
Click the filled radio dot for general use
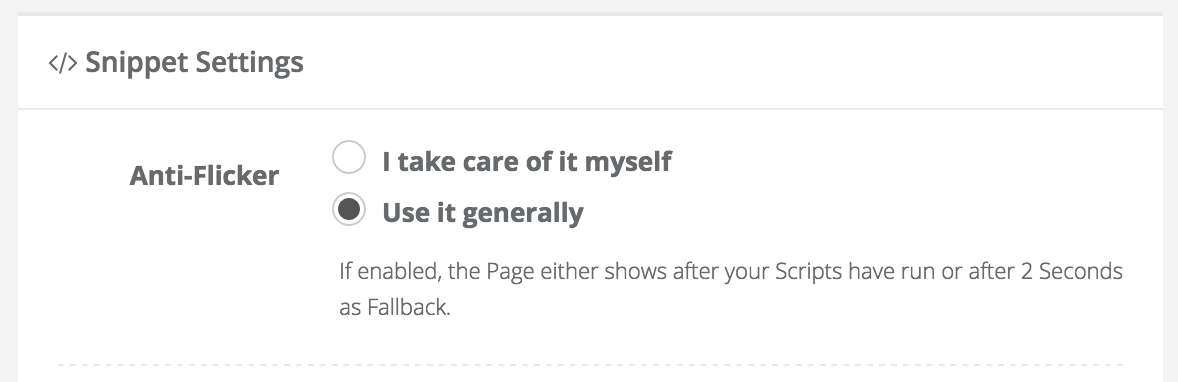[x=349, y=211]
